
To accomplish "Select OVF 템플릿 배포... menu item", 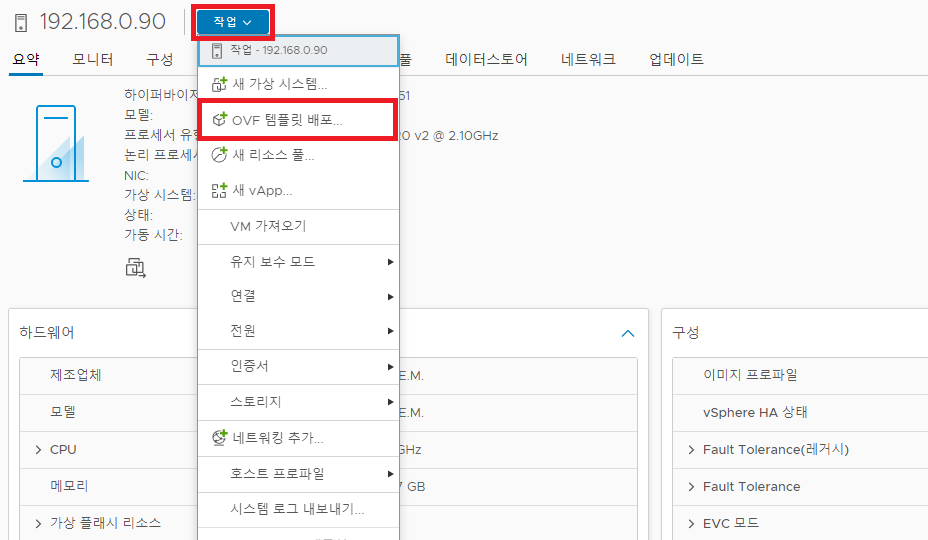I will coord(298,120).
